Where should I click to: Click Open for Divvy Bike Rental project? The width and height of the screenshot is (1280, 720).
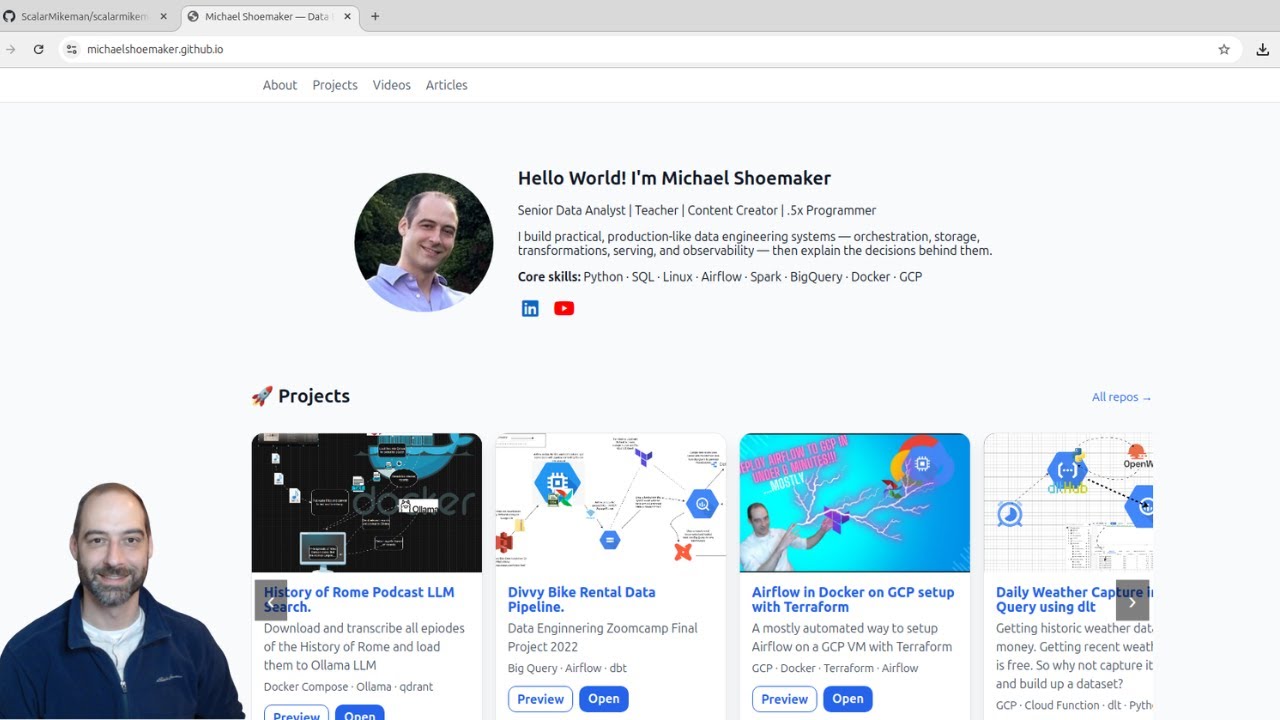pos(604,699)
